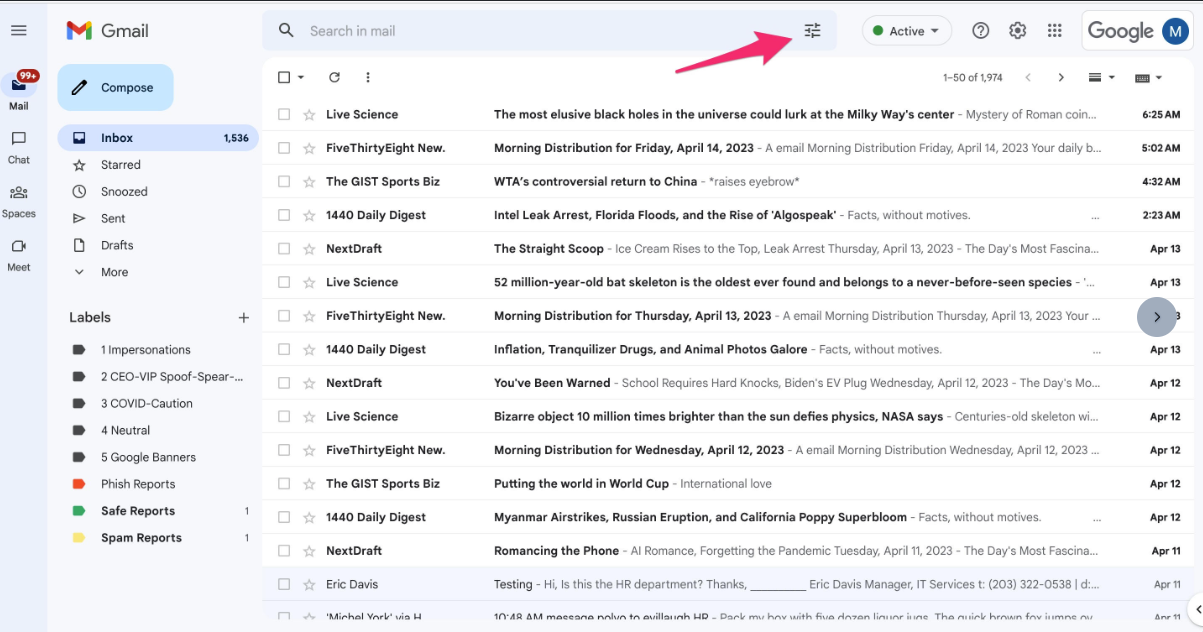Tick the checkbox for the Eric Davis Testing email
Image resolution: width=1203 pixels, height=632 pixels.
coord(284,584)
